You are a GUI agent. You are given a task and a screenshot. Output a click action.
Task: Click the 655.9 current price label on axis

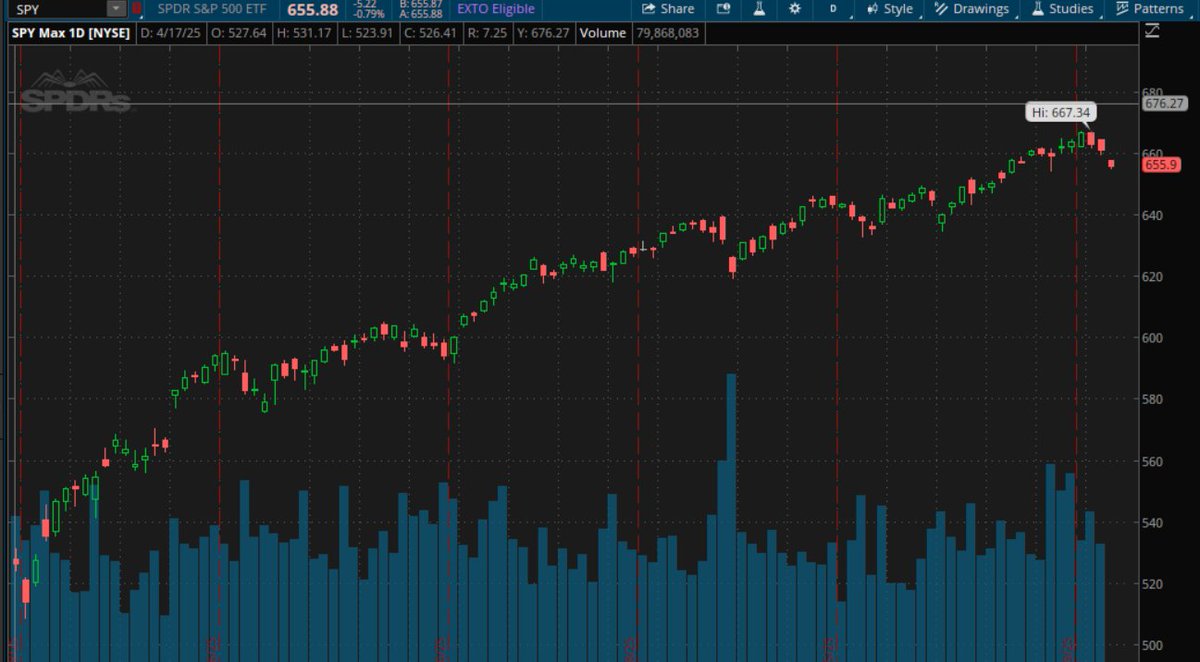coord(1161,165)
